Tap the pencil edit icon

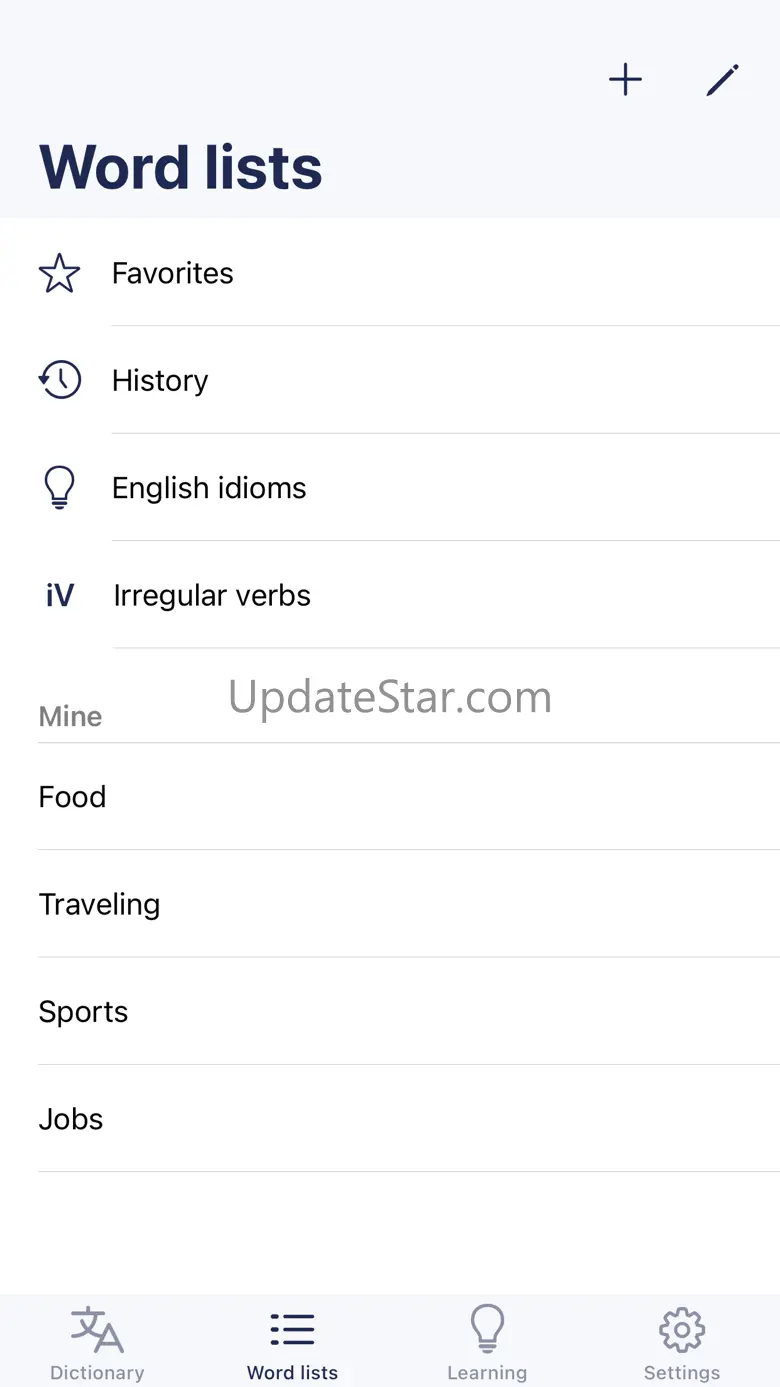722,80
